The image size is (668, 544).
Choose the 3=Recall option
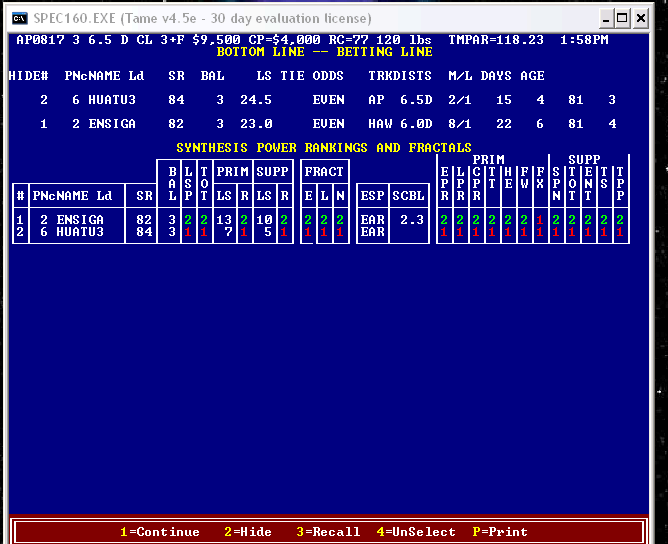(328, 532)
